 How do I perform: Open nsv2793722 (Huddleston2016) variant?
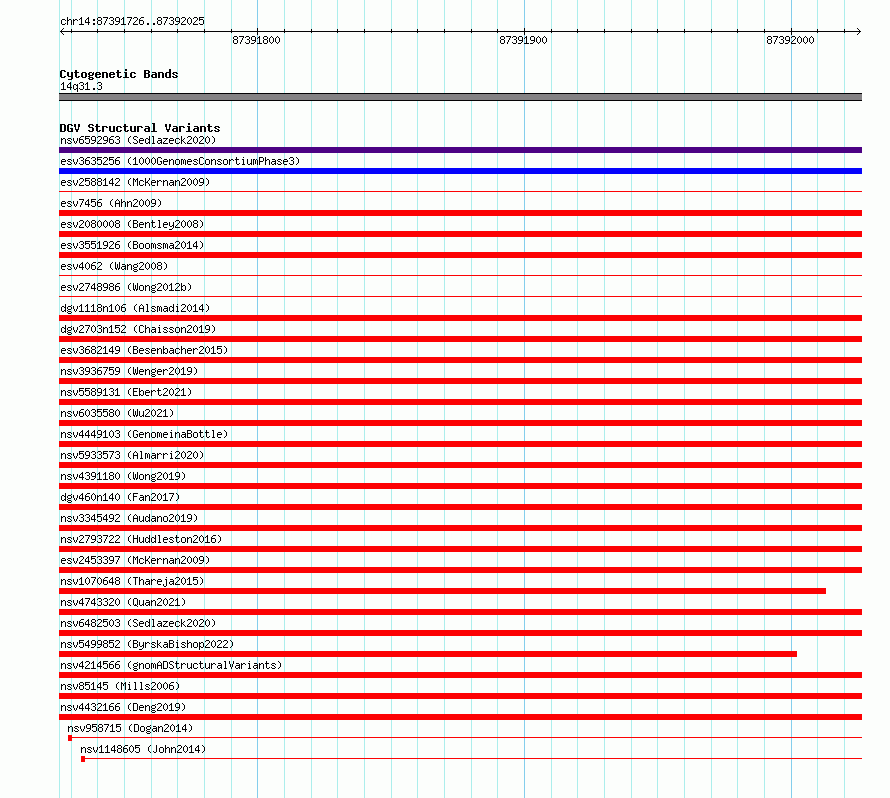(x=141, y=539)
